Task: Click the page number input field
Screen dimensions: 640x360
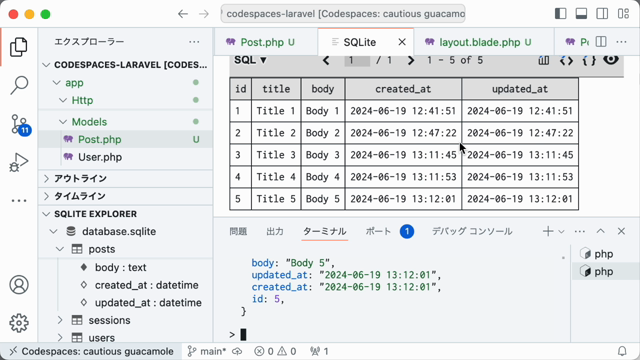Action: point(357,60)
